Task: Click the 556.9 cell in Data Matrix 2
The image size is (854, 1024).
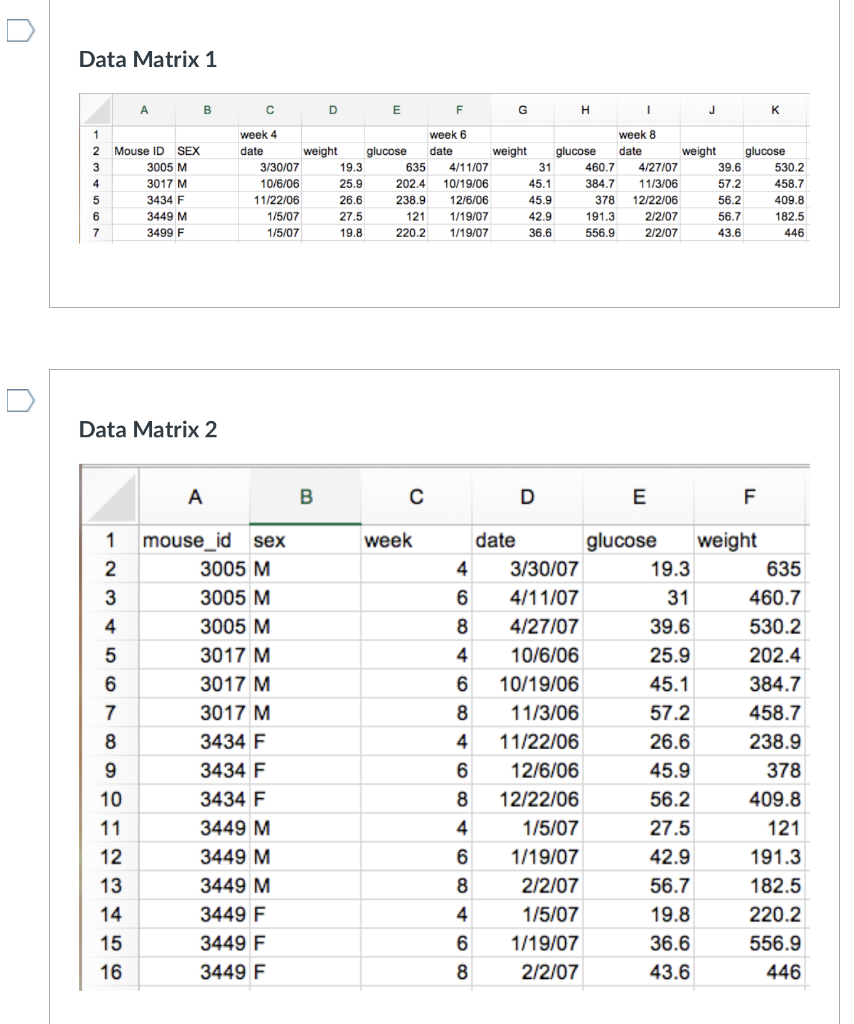Action: click(x=749, y=944)
